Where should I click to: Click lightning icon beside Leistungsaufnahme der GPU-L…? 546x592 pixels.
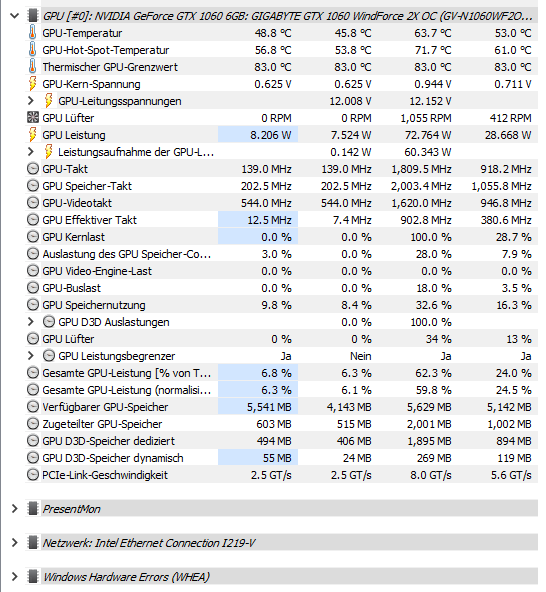point(49,152)
